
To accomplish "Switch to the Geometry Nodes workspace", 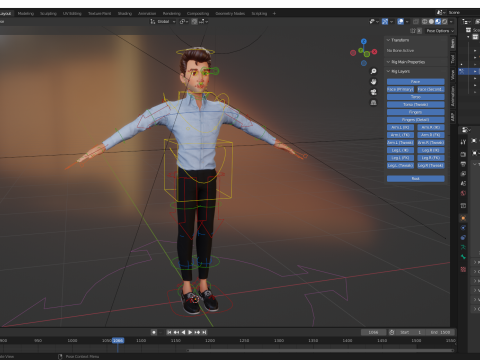I will coord(230,13).
